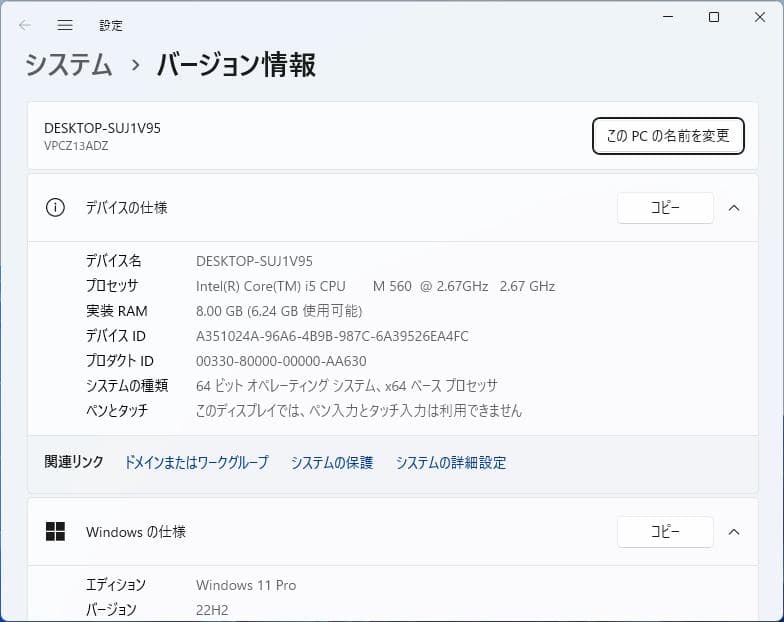The height and width of the screenshot is (622, 784).
Task: Click the バージョン label
Action: pos(111,610)
